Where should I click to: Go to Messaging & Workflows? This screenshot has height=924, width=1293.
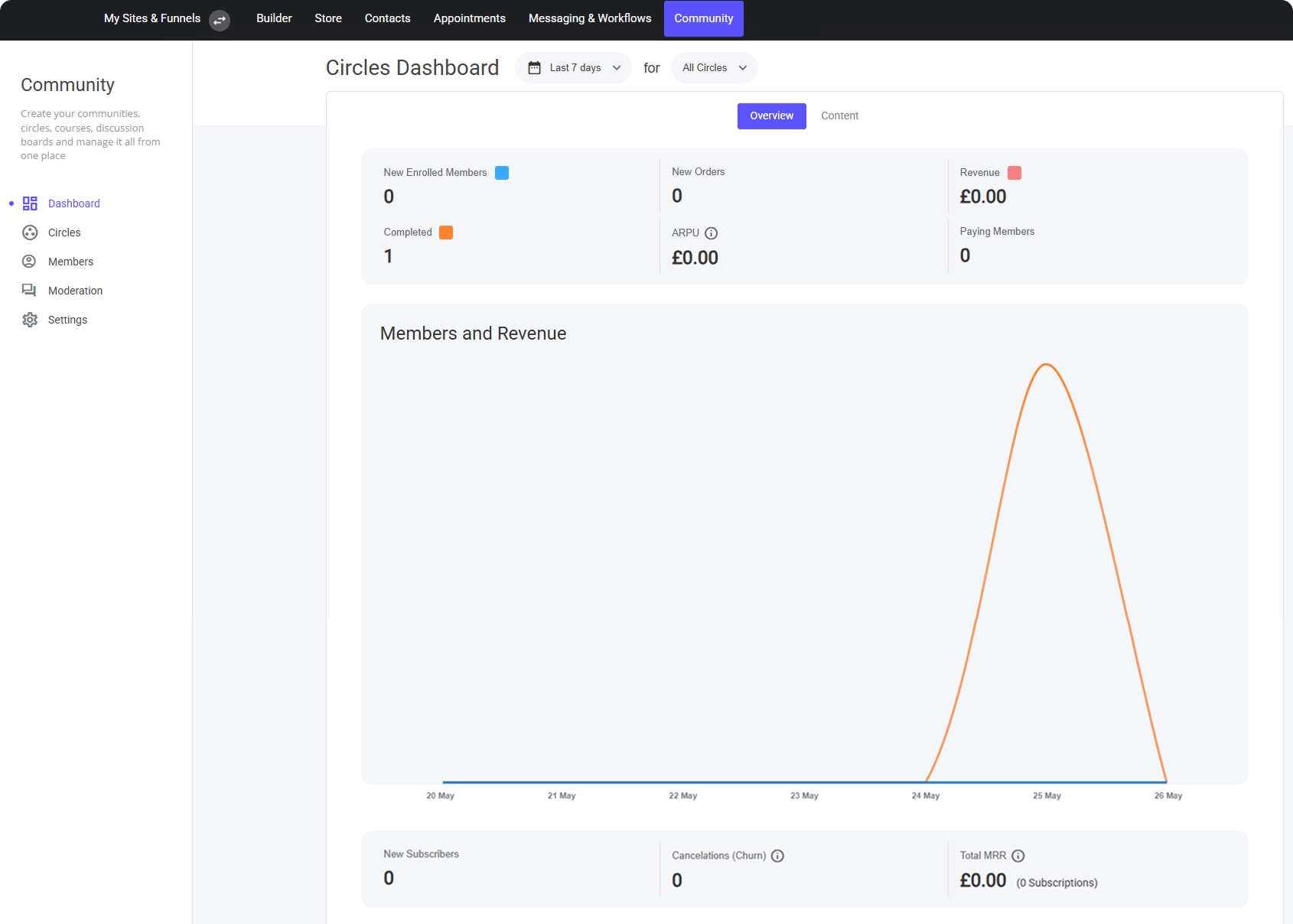[590, 18]
